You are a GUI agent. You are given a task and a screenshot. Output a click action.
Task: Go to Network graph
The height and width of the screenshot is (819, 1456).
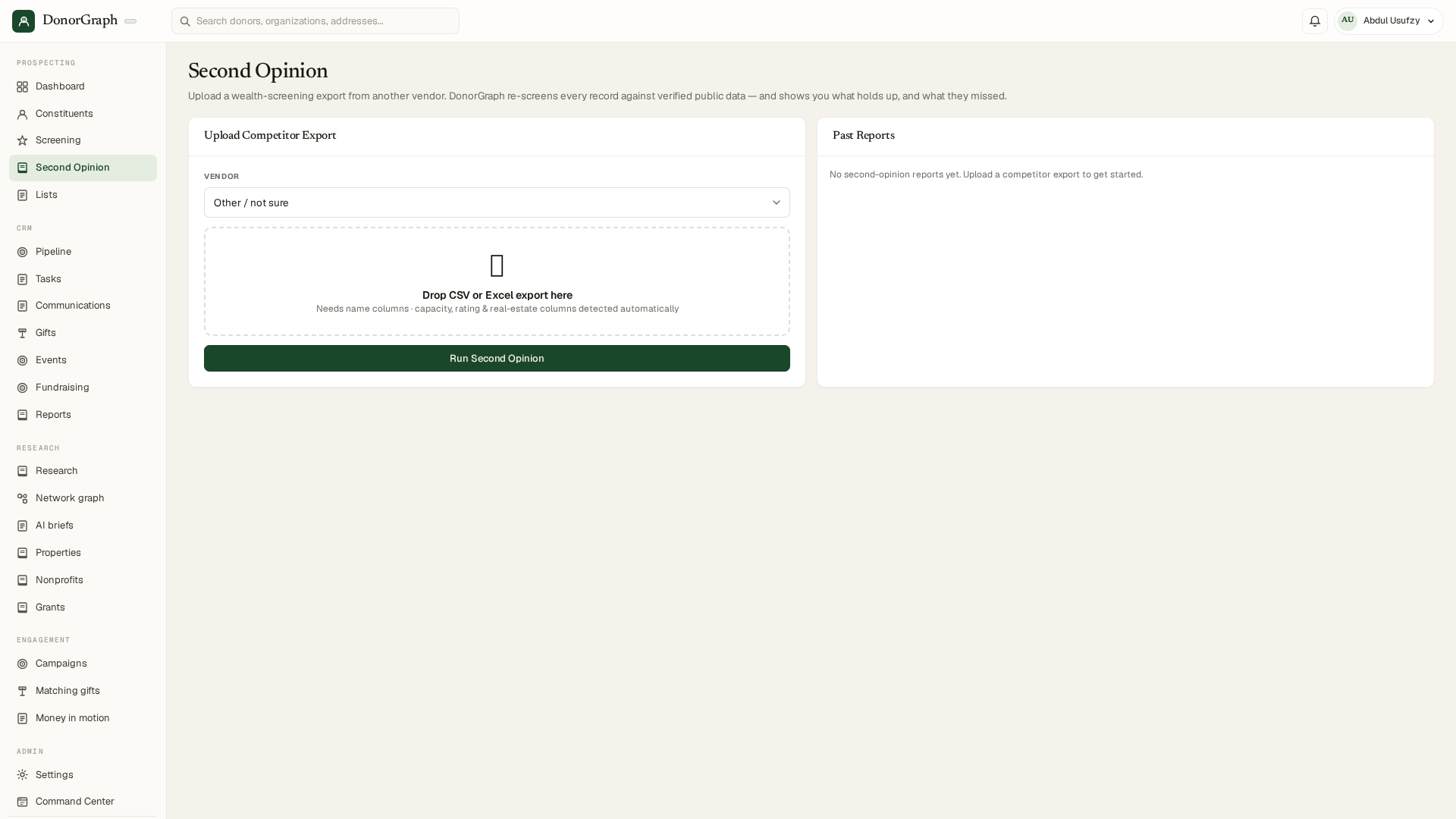point(83,498)
